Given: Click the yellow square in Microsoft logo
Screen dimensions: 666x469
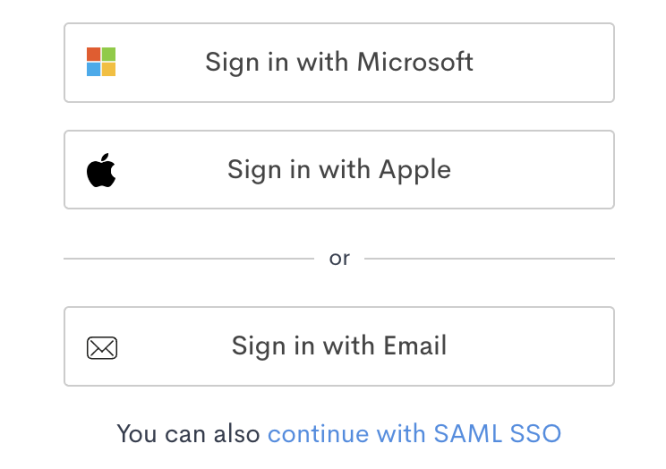Looking at the screenshot, I should [109, 69].
